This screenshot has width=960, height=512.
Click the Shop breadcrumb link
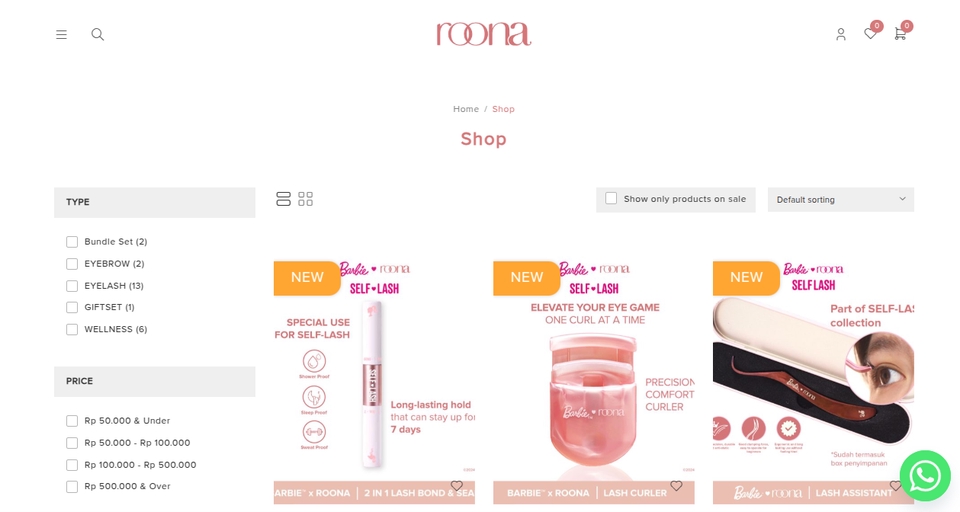503,109
